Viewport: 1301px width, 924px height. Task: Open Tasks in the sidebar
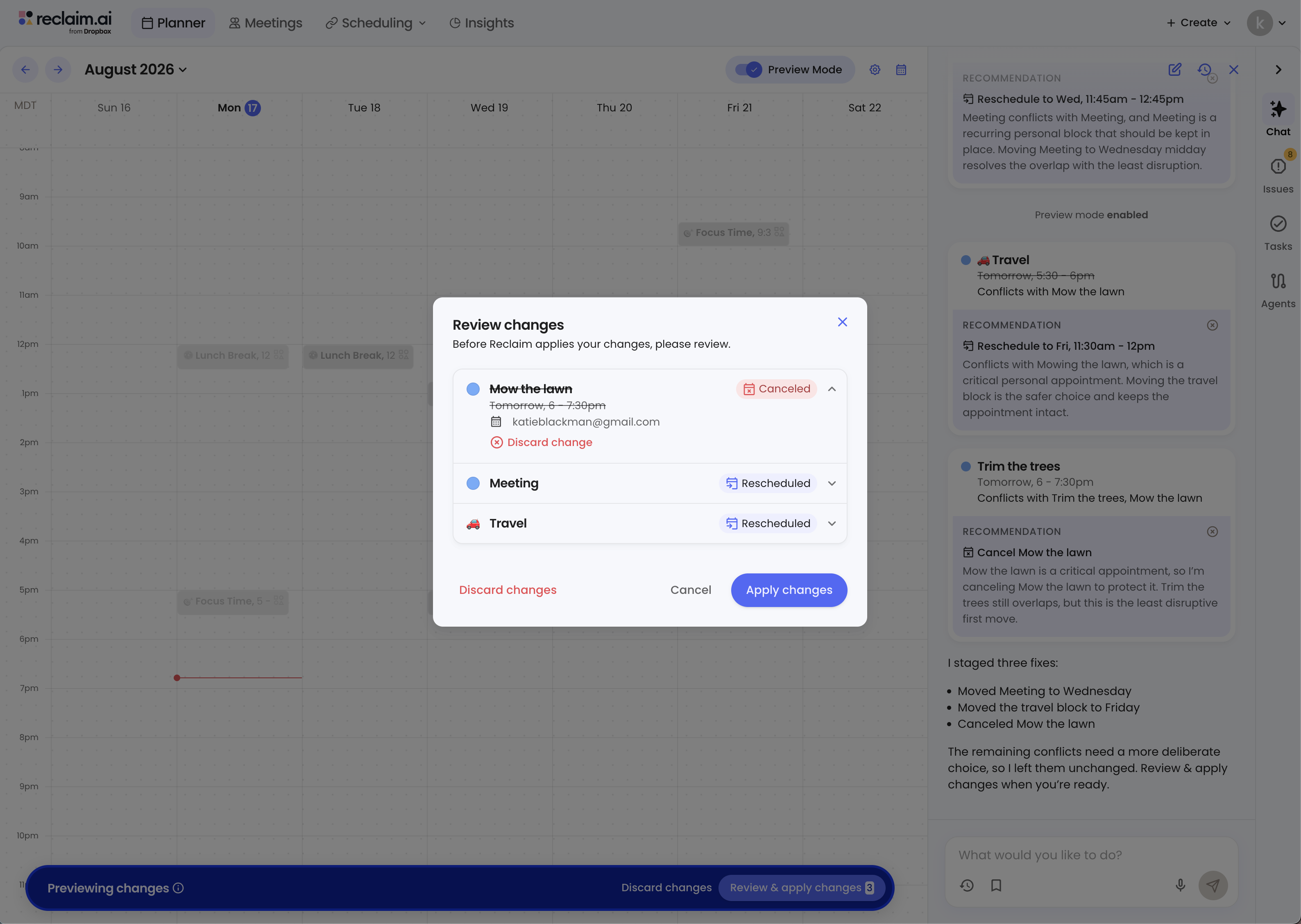[x=1278, y=232]
